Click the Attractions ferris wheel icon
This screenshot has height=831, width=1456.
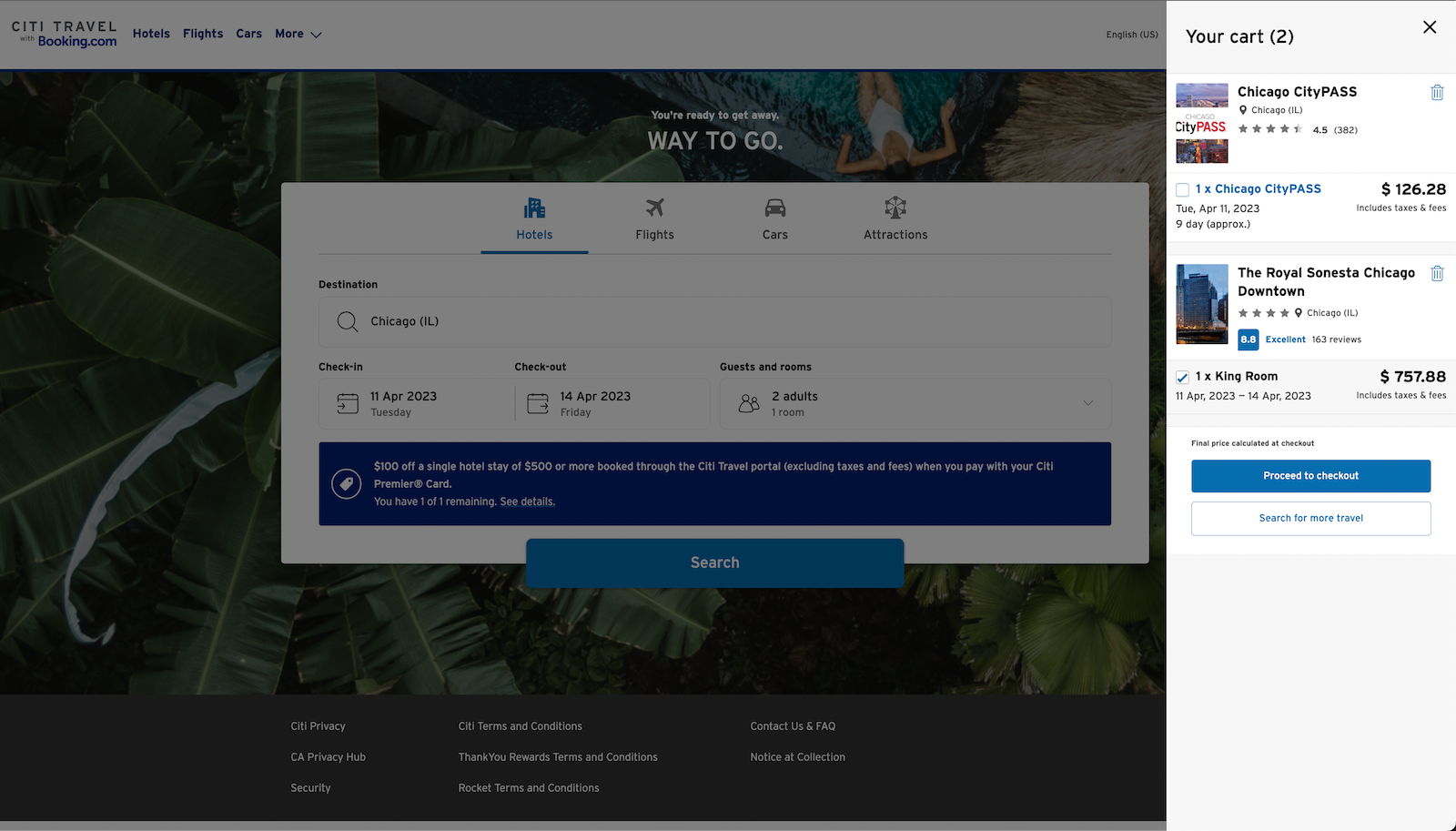[x=895, y=208]
